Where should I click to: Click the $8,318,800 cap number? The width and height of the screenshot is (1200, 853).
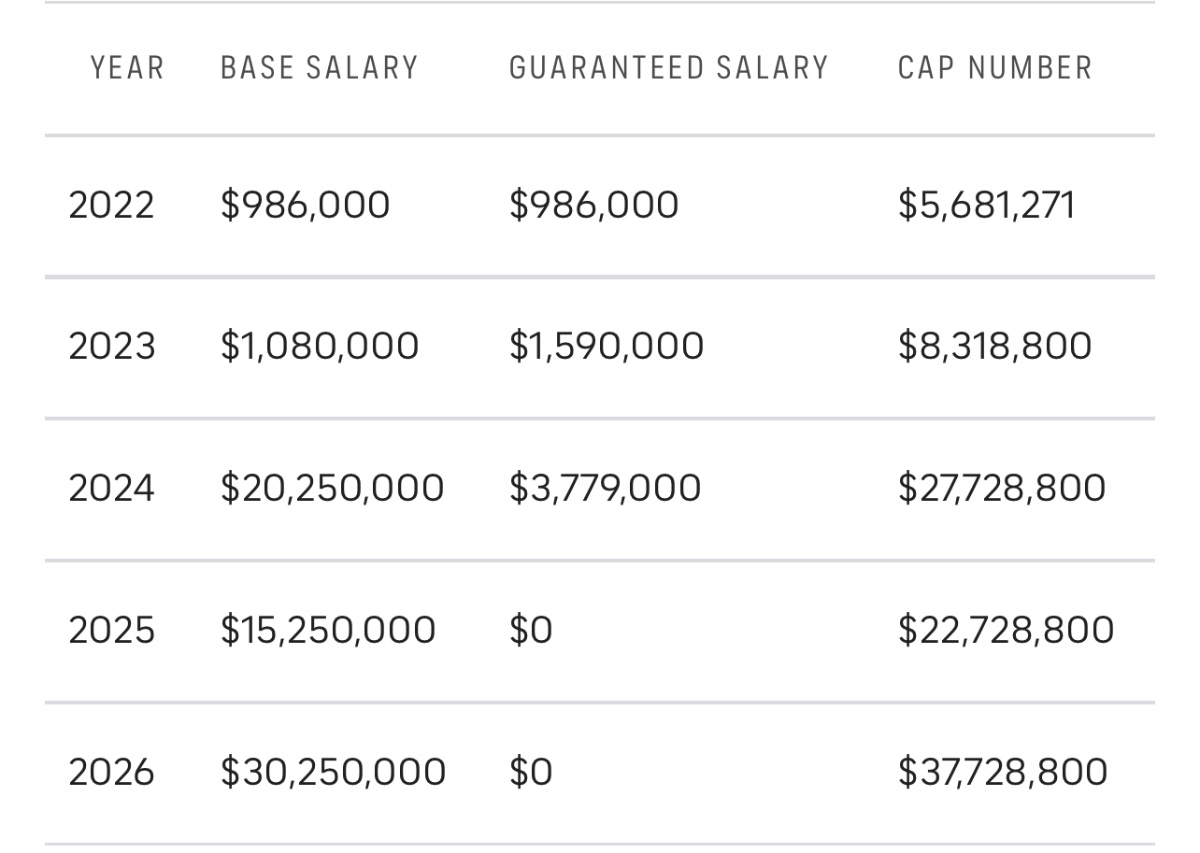tap(994, 346)
